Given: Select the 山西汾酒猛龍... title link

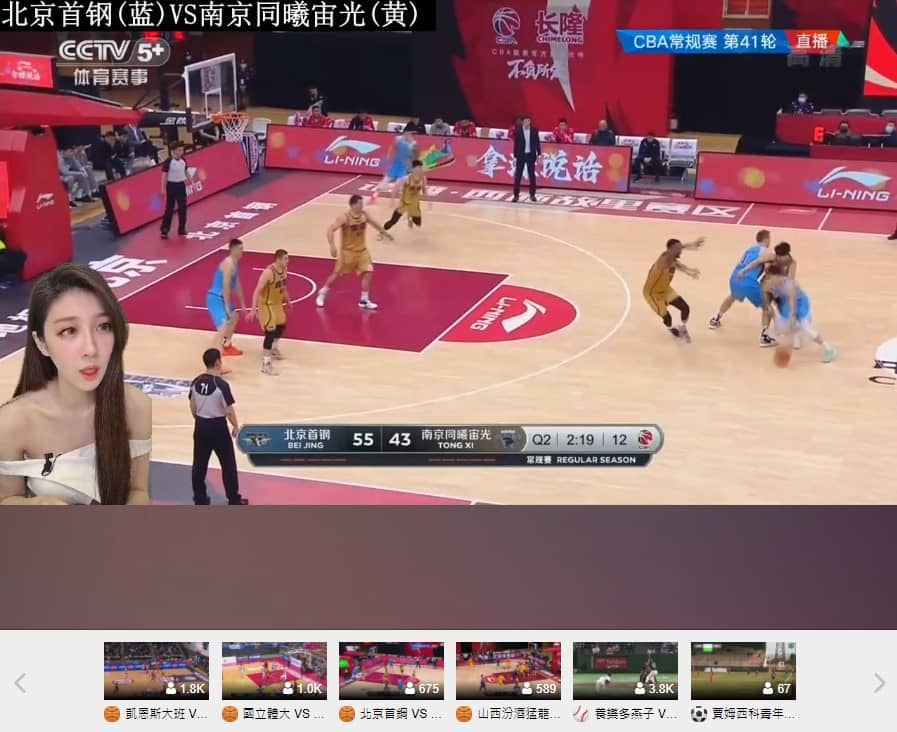Looking at the screenshot, I should 519,714.
